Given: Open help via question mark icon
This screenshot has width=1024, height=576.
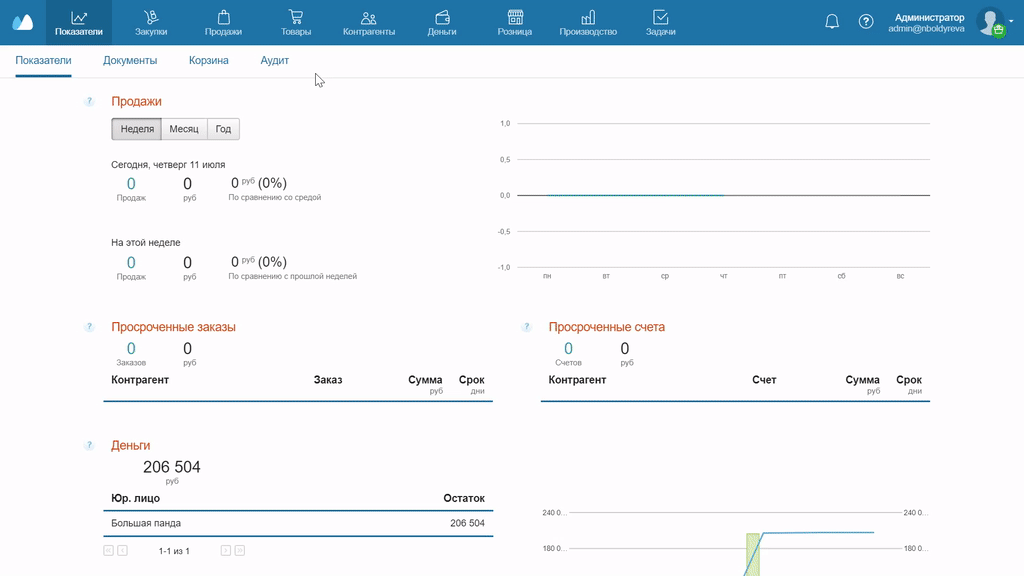Looking at the screenshot, I should coord(866,22).
